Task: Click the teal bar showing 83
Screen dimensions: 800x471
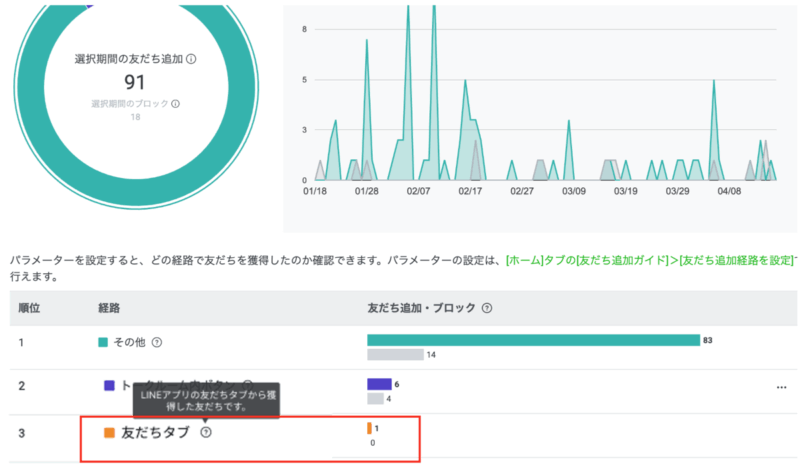Action: (x=534, y=340)
